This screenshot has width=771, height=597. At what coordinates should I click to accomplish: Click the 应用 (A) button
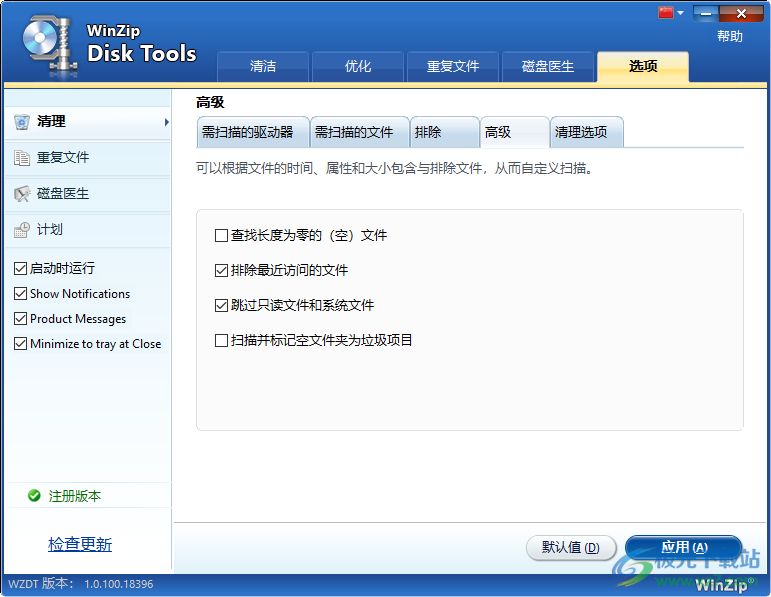[x=683, y=547]
